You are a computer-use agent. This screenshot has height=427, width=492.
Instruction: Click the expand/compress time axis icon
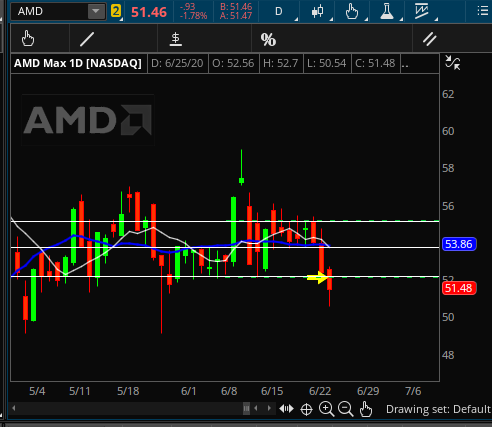286,409
